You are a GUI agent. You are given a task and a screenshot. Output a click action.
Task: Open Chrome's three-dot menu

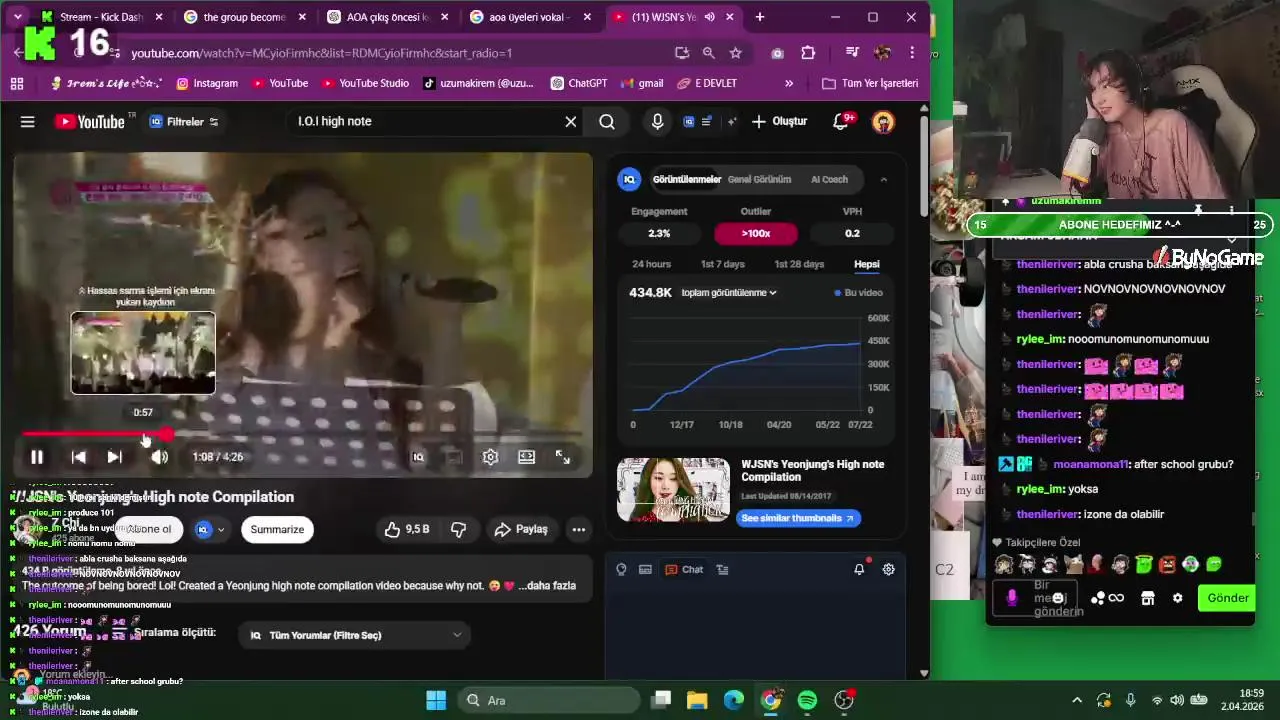tap(912, 53)
